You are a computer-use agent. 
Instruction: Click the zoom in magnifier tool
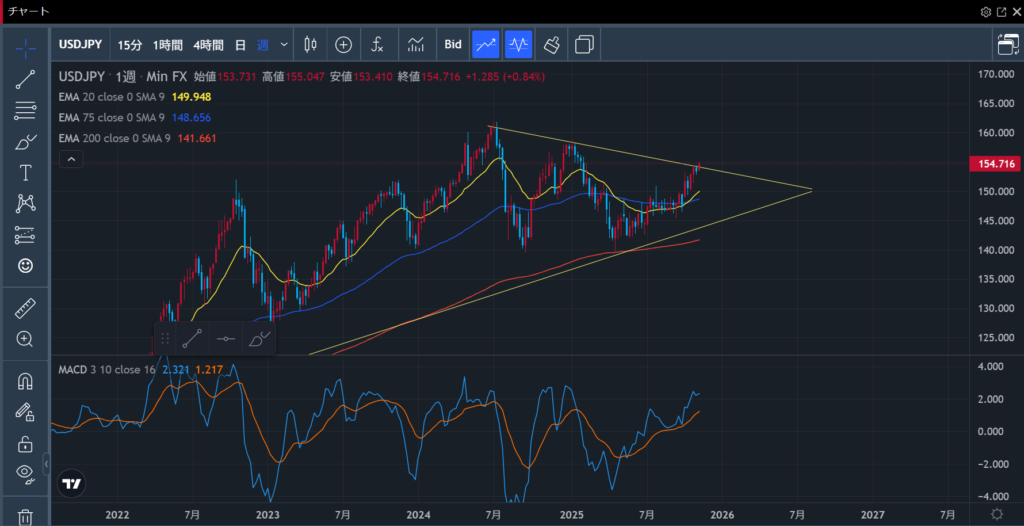point(26,339)
